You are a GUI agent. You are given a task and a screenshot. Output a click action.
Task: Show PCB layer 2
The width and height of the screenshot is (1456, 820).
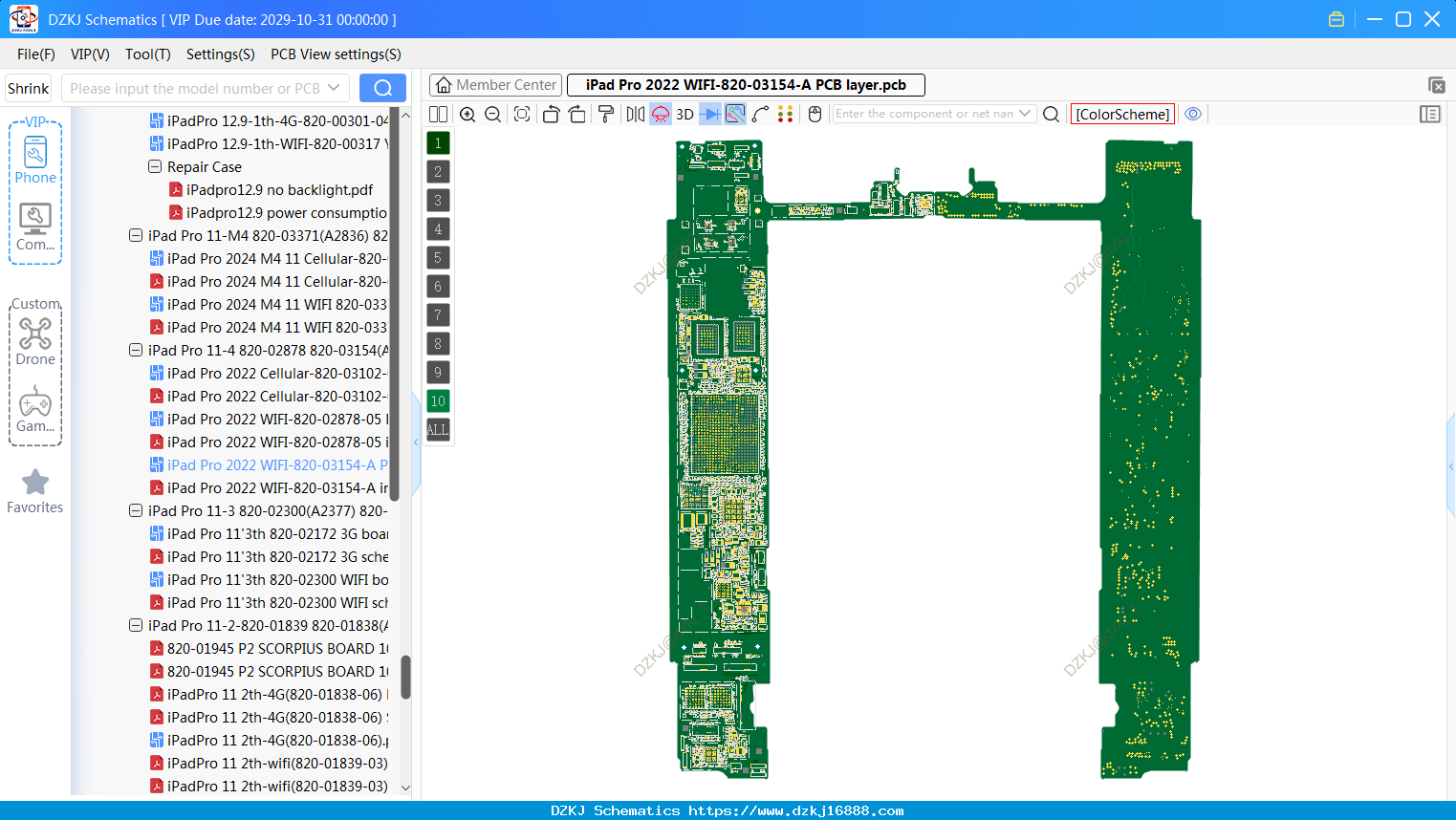tap(438, 172)
